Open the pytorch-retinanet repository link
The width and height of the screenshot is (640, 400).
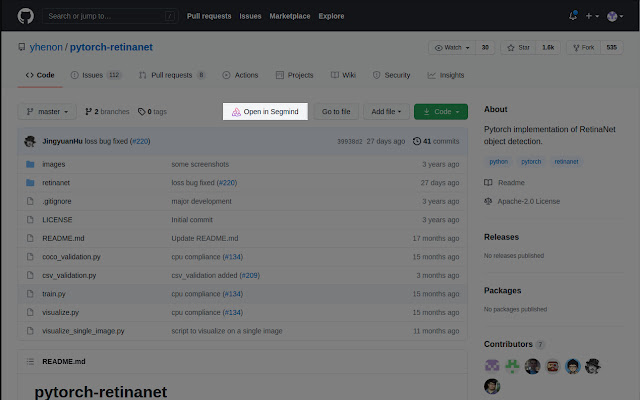coord(111,47)
